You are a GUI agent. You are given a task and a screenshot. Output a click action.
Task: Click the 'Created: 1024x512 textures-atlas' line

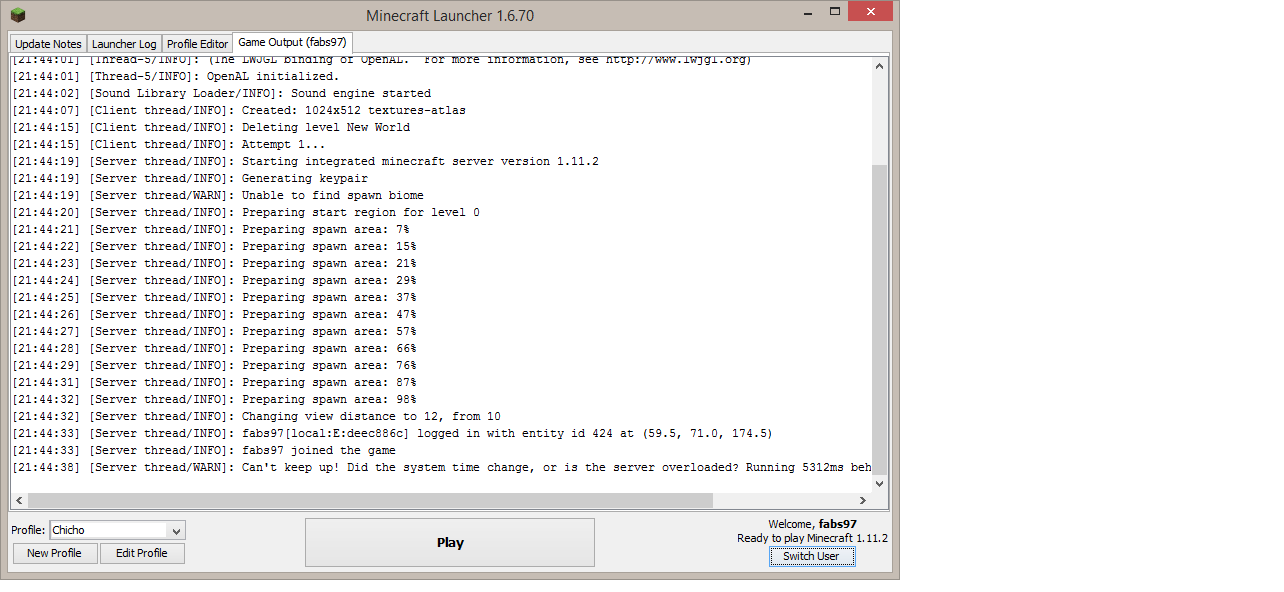(x=239, y=110)
